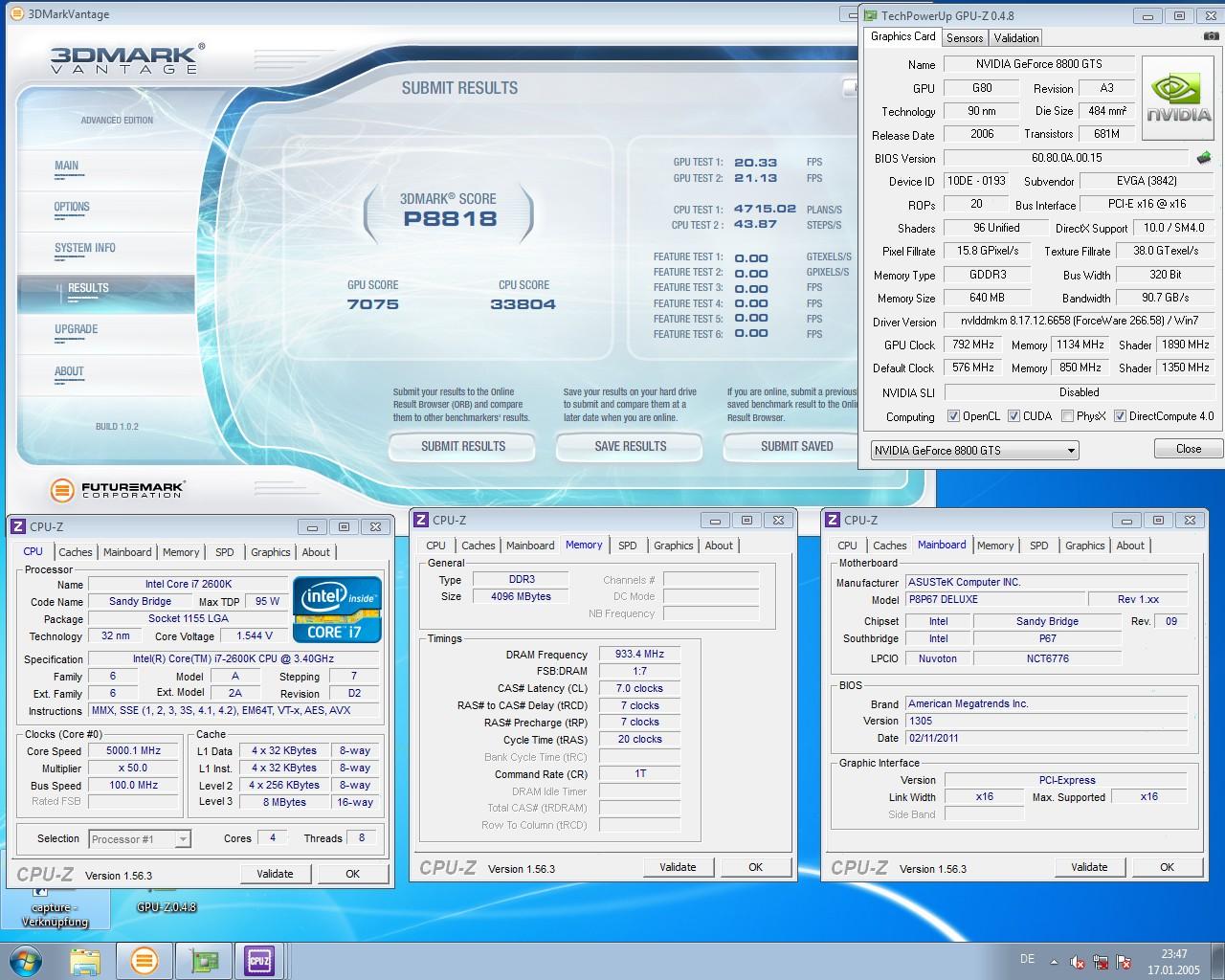This screenshot has height=980, width=1225.
Task: Click the NVIDIA logo in GPU-Z
Action: pyautogui.click(x=1179, y=97)
